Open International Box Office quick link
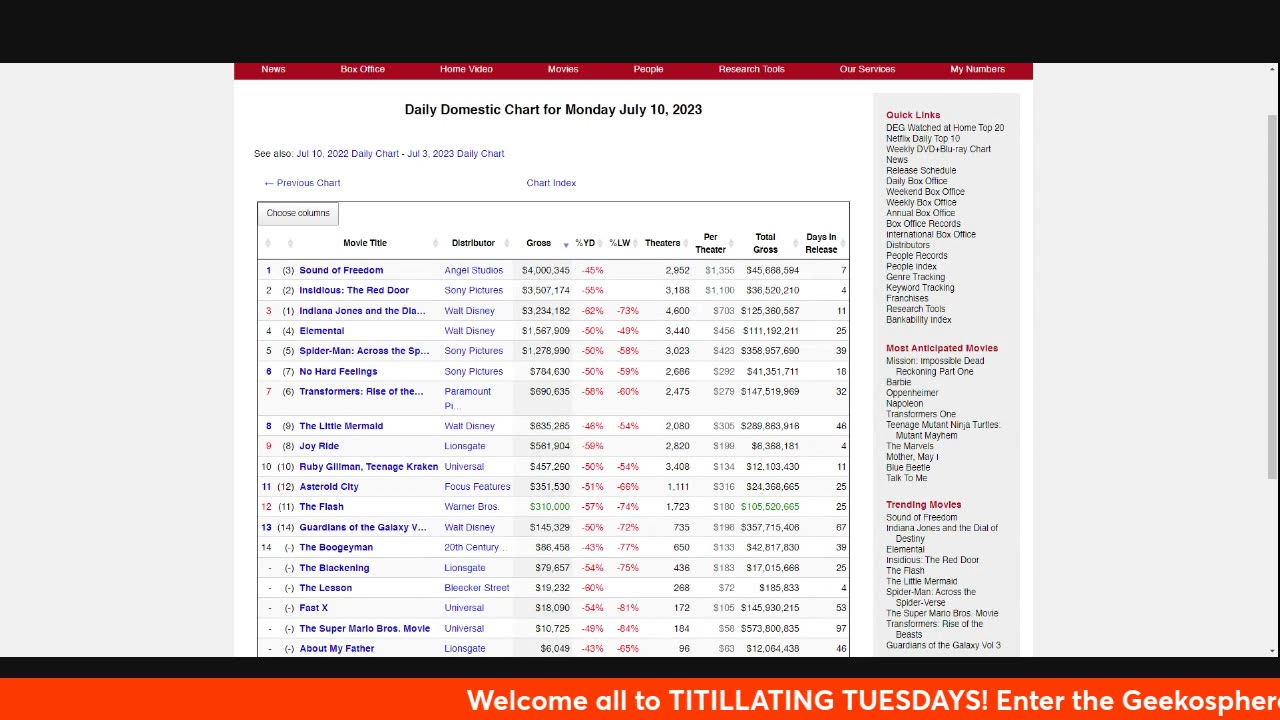This screenshot has height=720, width=1280. (x=931, y=235)
